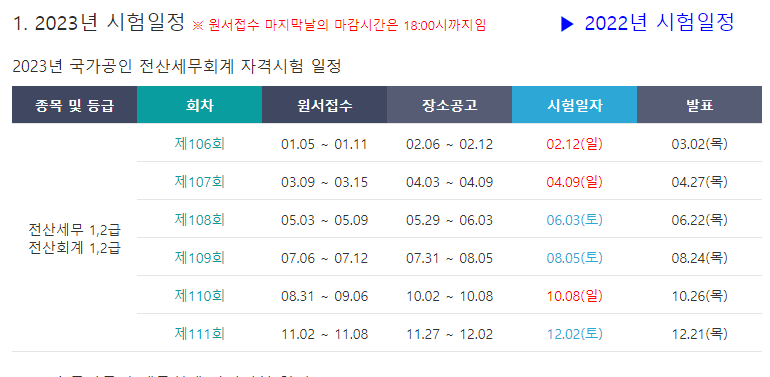
Task: Select the 제110회 round entry
Action: [199, 296]
